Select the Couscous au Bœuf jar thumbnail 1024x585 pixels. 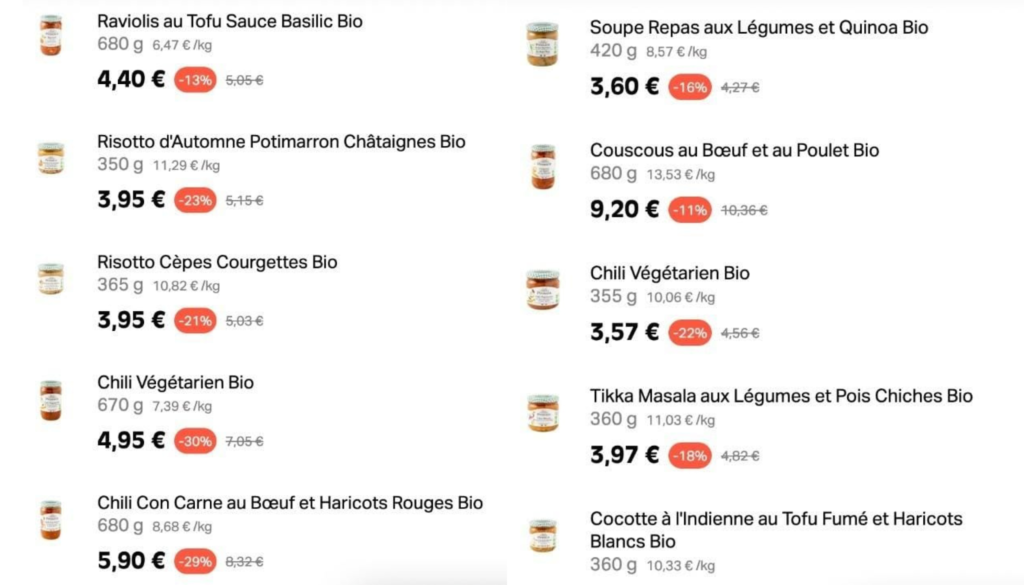click(x=543, y=167)
